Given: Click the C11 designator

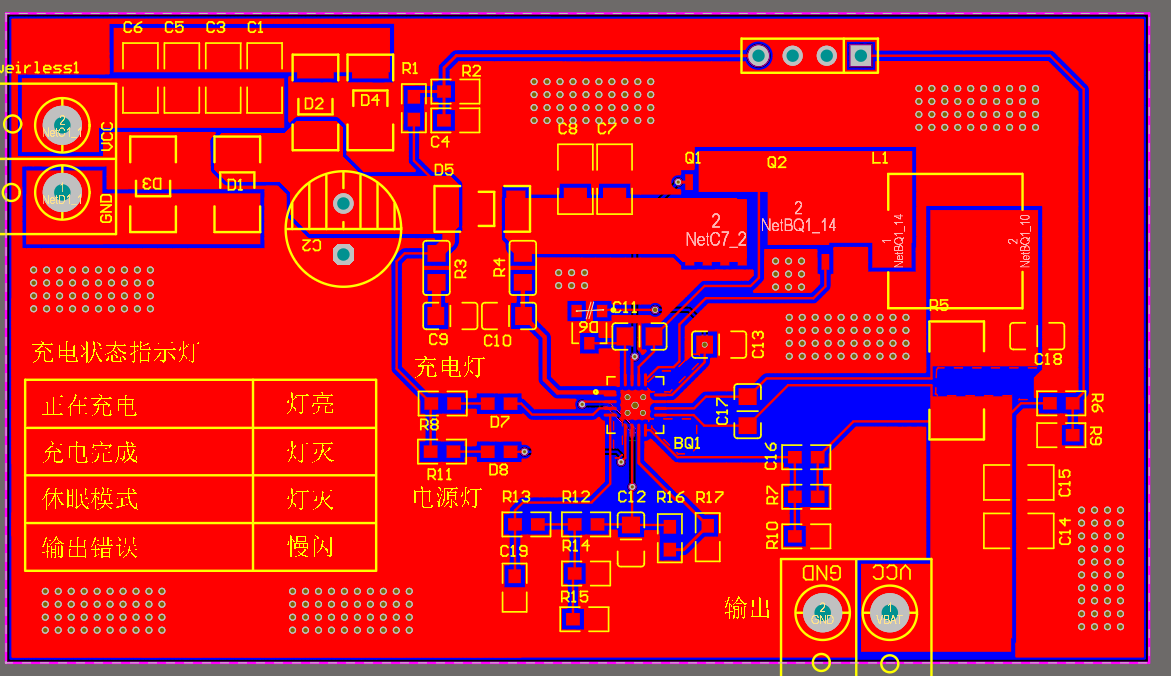Looking at the screenshot, I should 624,307.
